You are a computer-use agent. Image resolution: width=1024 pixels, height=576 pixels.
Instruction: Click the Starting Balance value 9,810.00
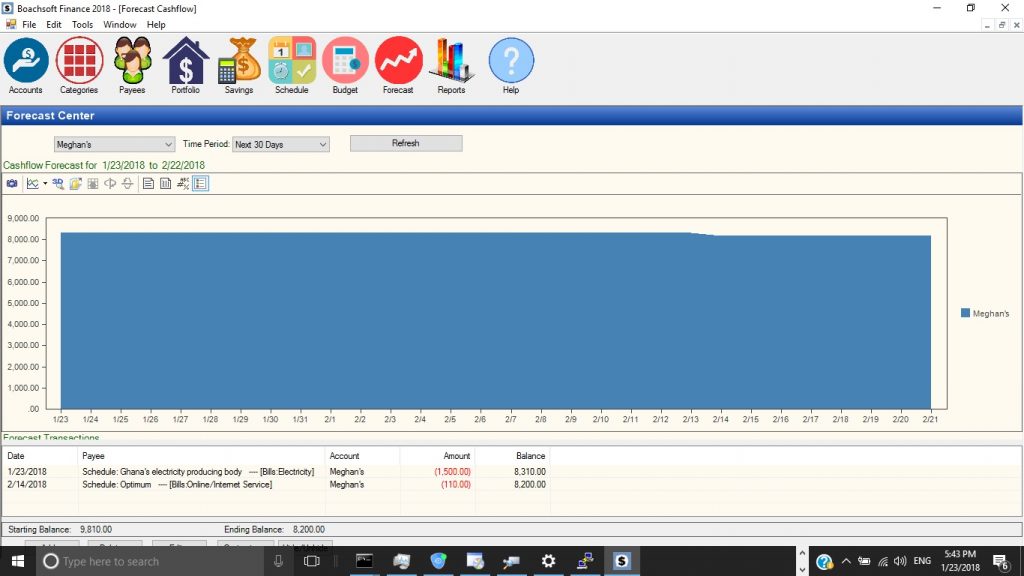(96, 530)
